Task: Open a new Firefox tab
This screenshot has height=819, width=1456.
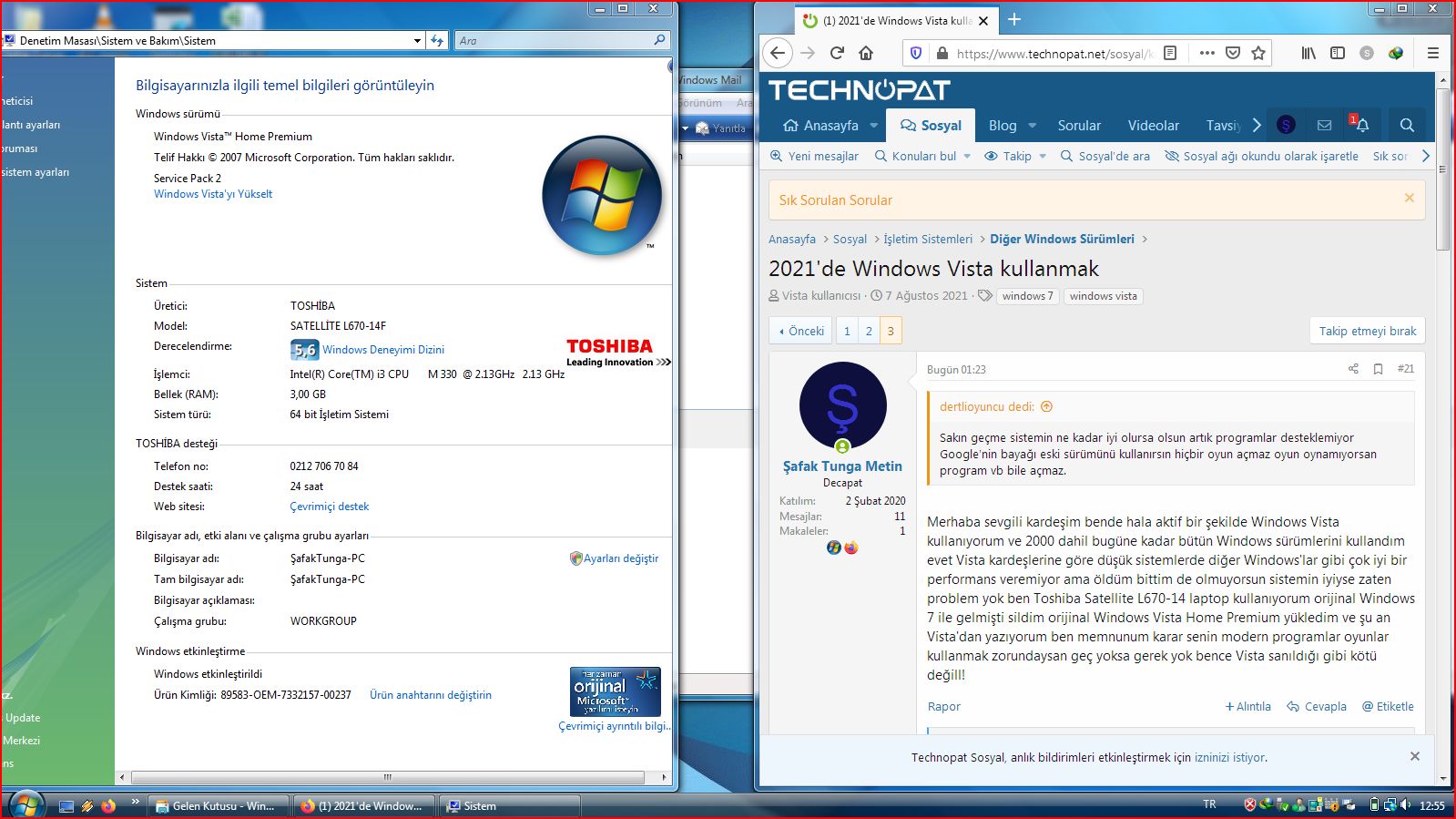Action: pos(1014,20)
